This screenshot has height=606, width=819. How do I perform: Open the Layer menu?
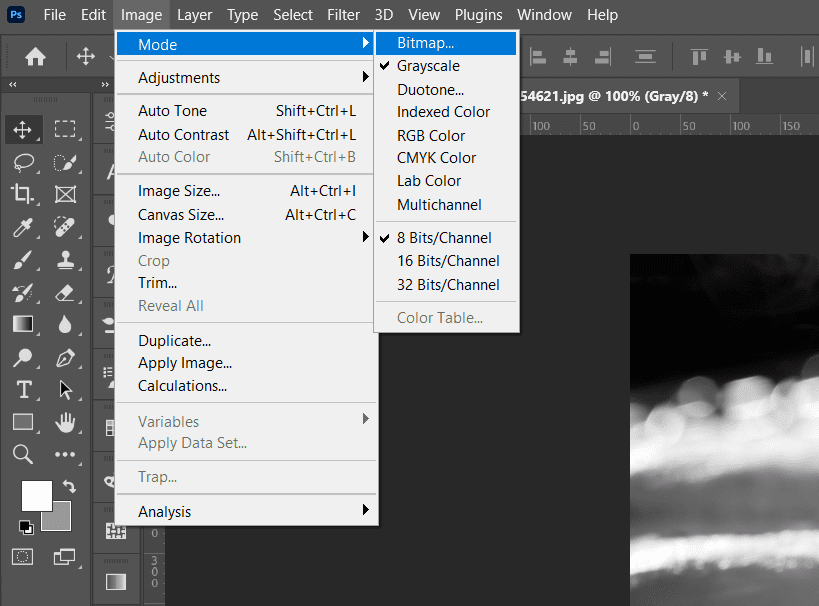pos(194,15)
